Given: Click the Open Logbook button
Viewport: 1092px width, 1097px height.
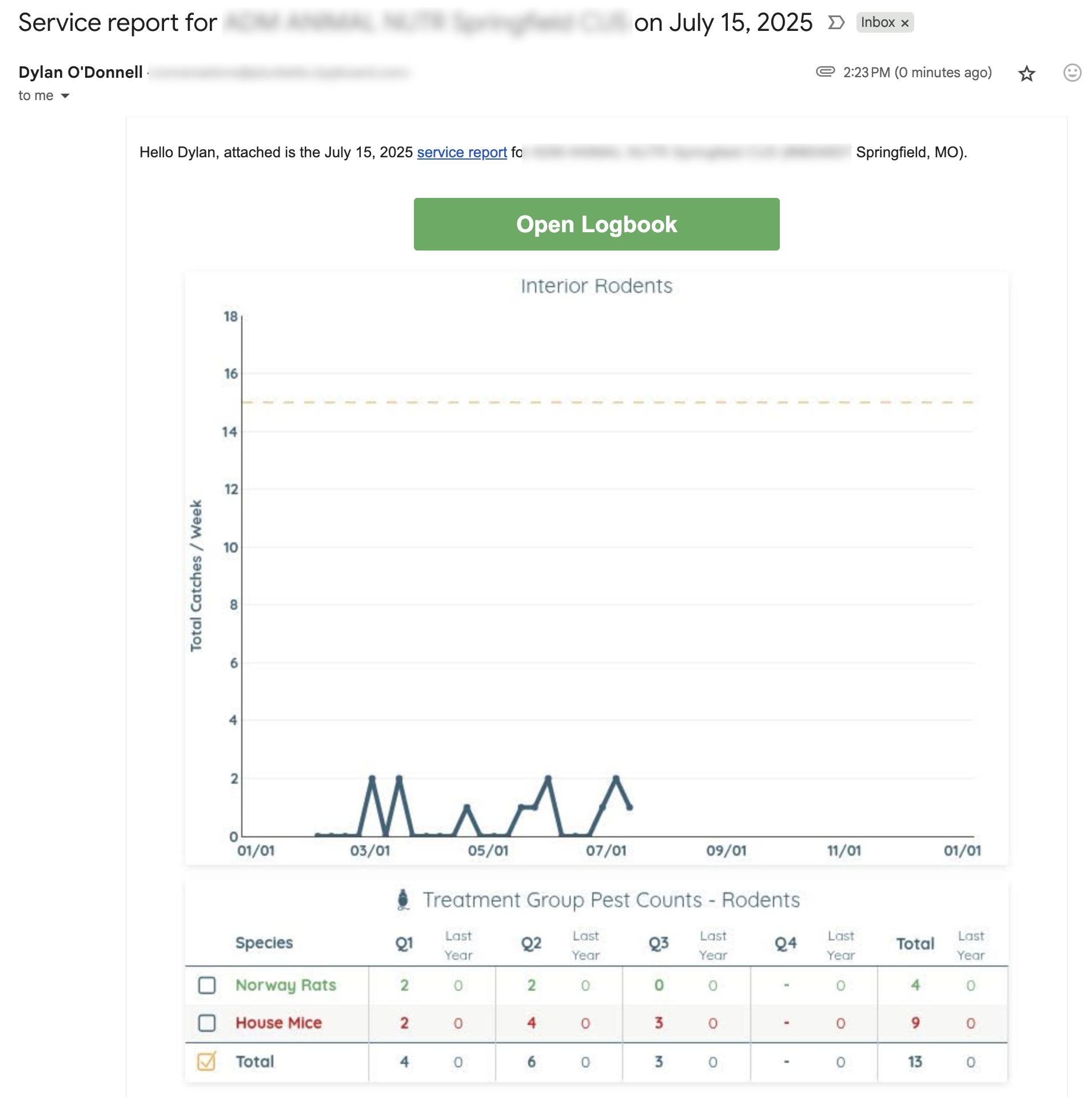Looking at the screenshot, I should [x=596, y=224].
